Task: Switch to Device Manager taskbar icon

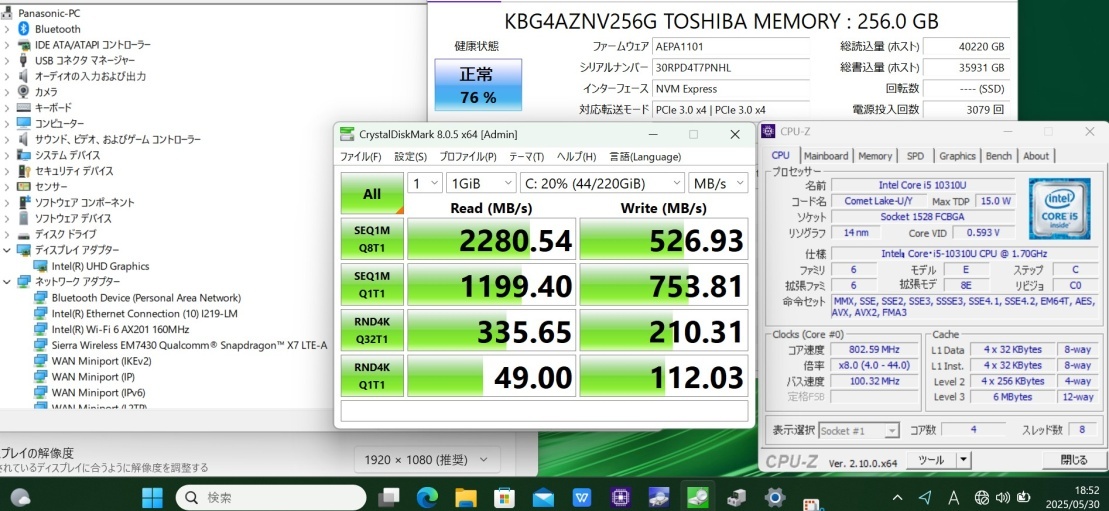Action: (x=736, y=497)
